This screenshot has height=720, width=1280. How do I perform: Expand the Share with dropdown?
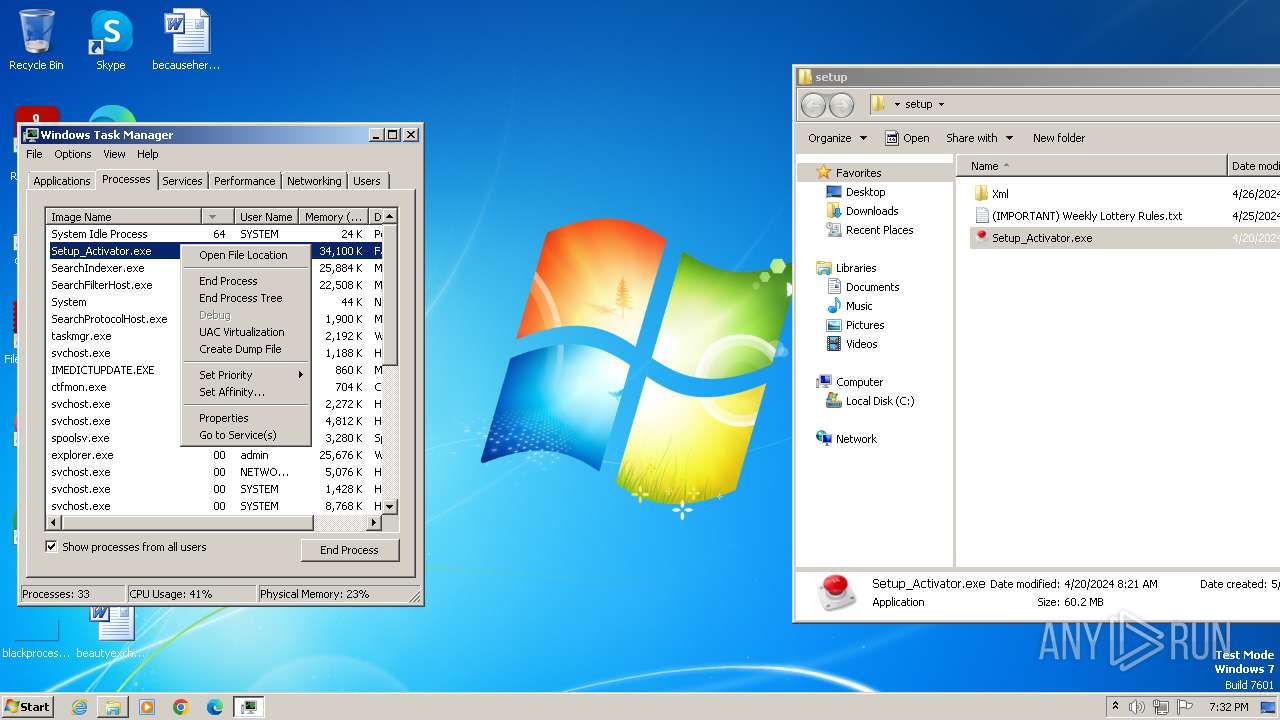point(980,138)
